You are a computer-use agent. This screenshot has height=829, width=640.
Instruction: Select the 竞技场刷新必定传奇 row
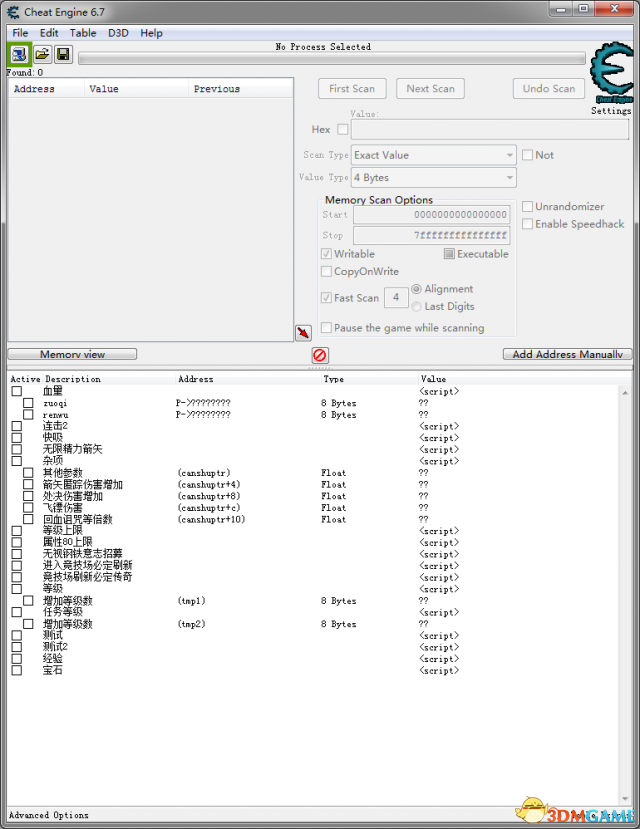click(314, 577)
